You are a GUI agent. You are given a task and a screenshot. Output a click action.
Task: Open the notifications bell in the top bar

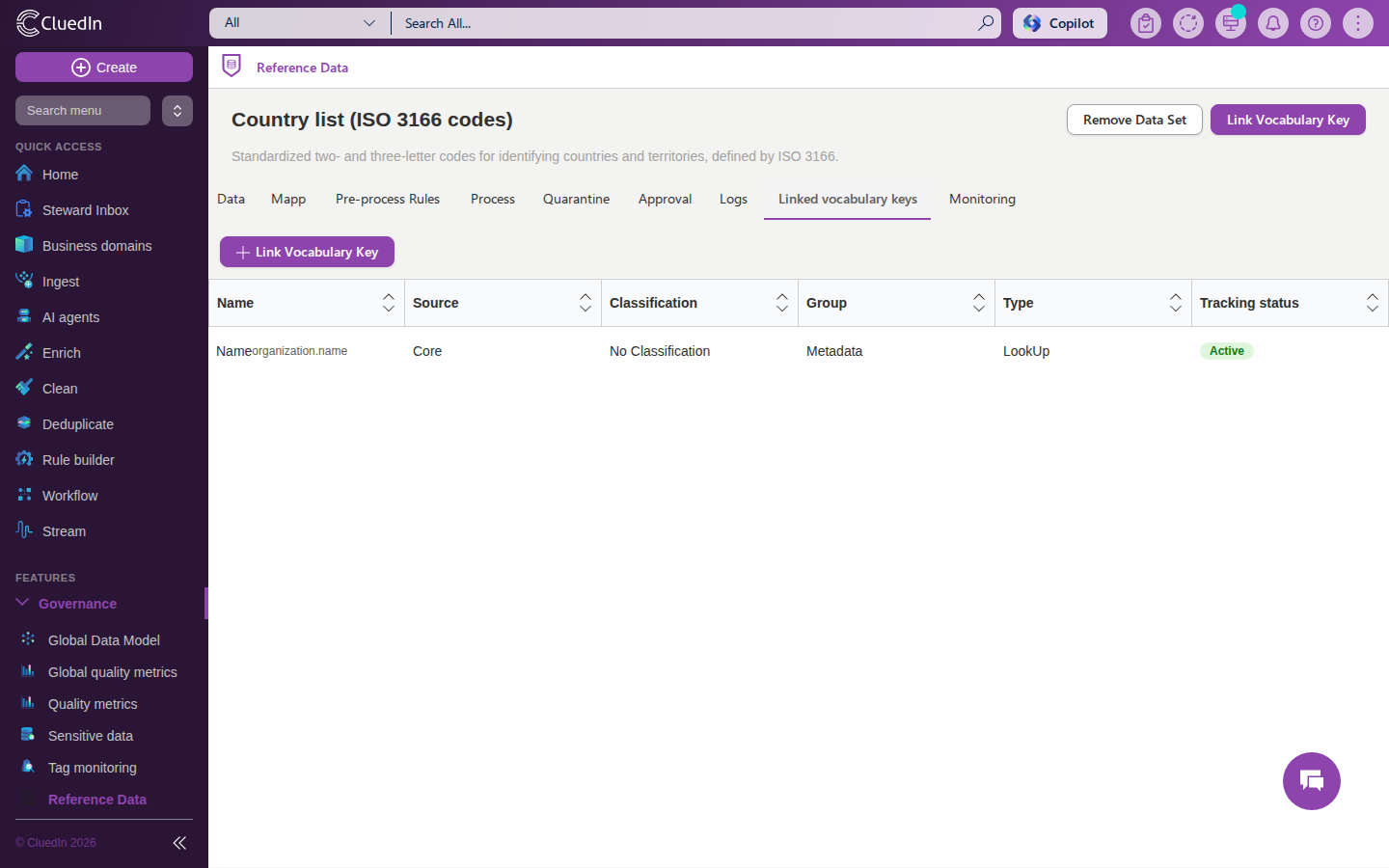click(x=1273, y=23)
